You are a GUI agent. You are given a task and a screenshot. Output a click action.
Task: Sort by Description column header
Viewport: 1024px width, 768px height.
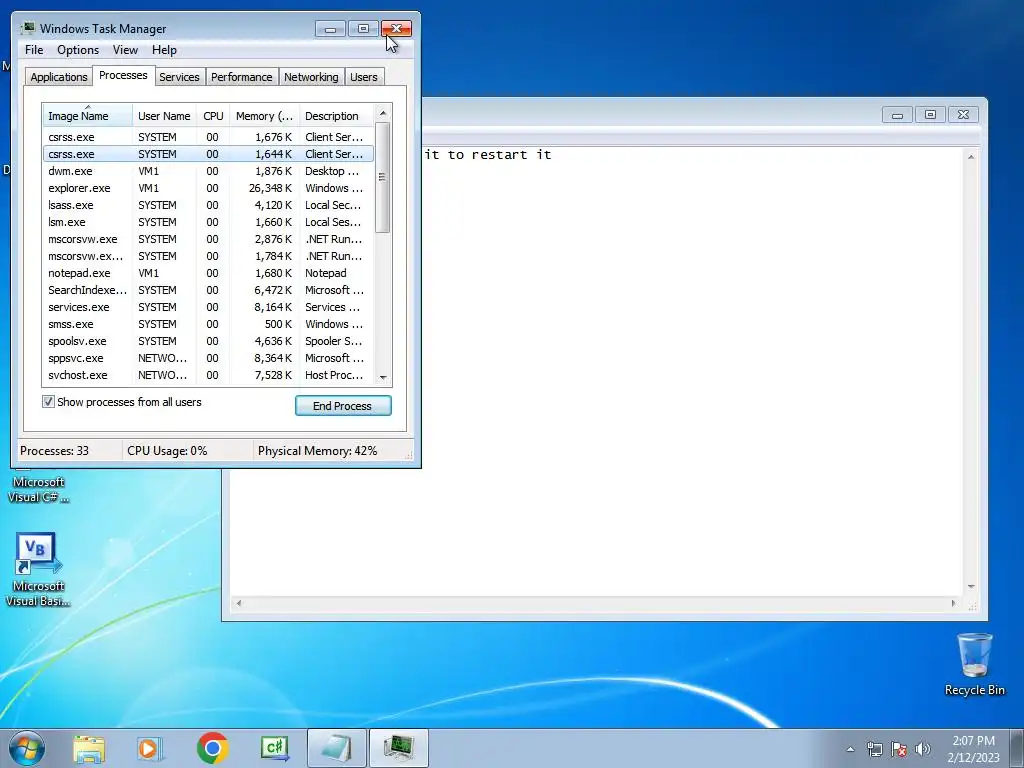336,116
